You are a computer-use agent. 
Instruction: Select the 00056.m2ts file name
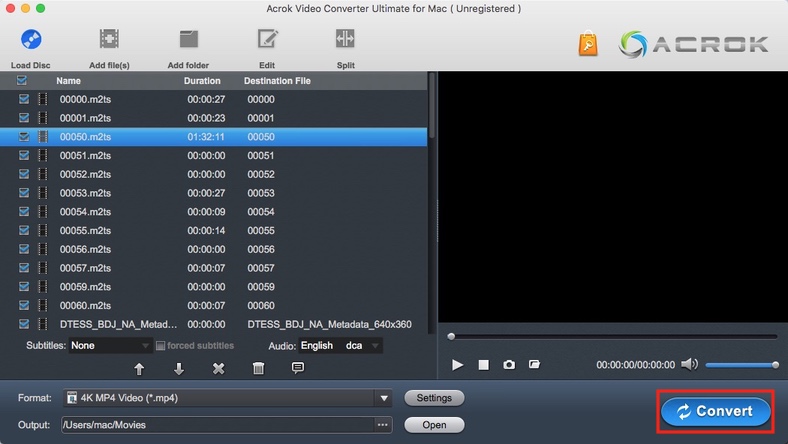[x=85, y=249]
